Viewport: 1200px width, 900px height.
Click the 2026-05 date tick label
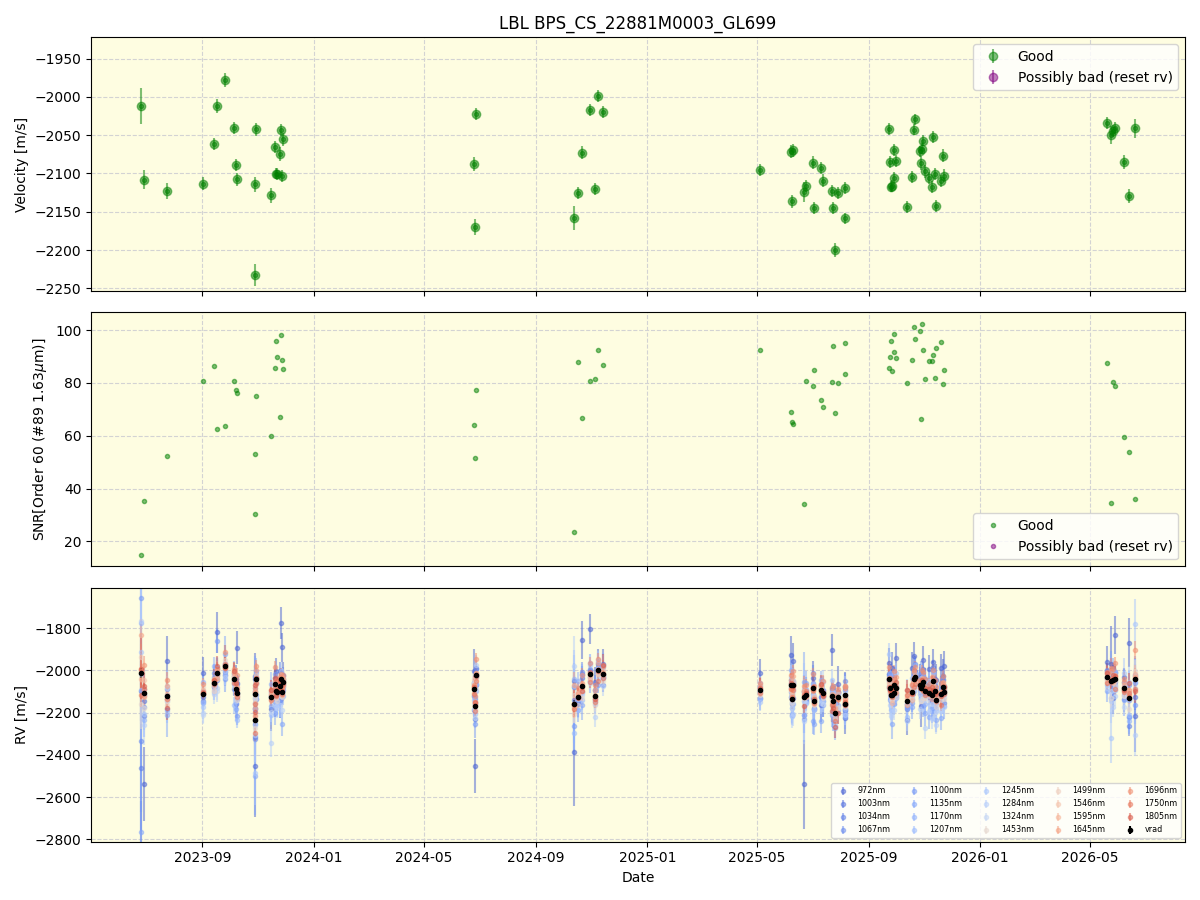[1089, 856]
